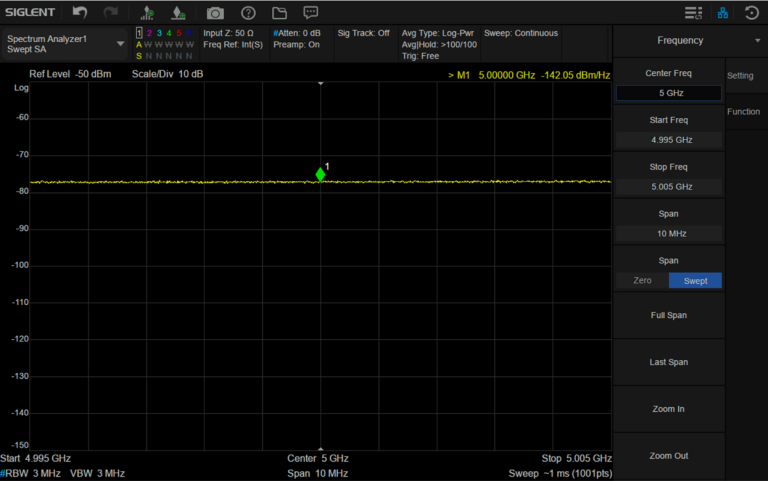Open the menu list settings icon
Image resolution: width=768 pixels, height=481 pixels.
(x=693, y=13)
